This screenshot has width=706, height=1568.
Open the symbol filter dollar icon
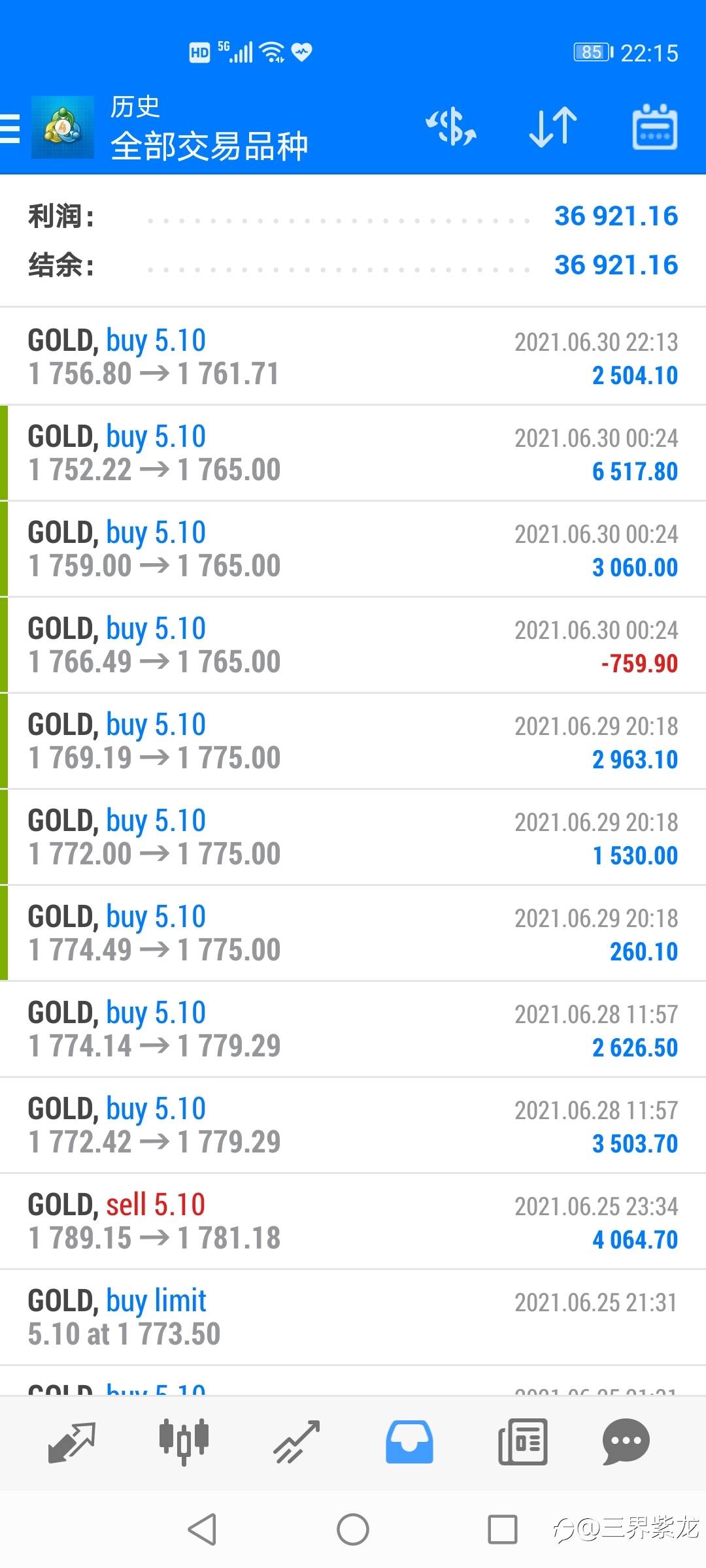451,127
